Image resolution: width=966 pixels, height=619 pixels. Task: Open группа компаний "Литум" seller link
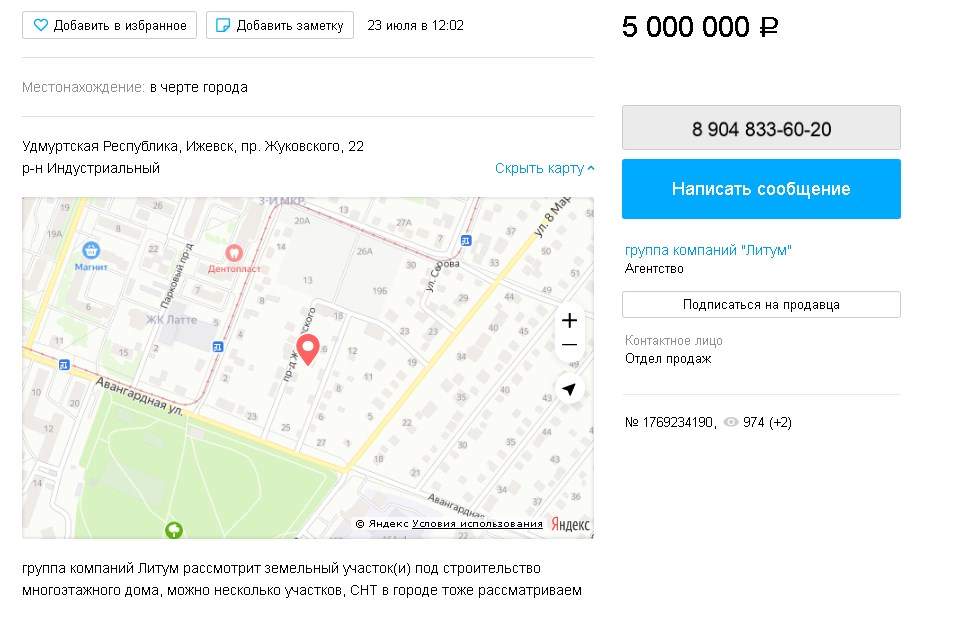click(x=708, y=250)
